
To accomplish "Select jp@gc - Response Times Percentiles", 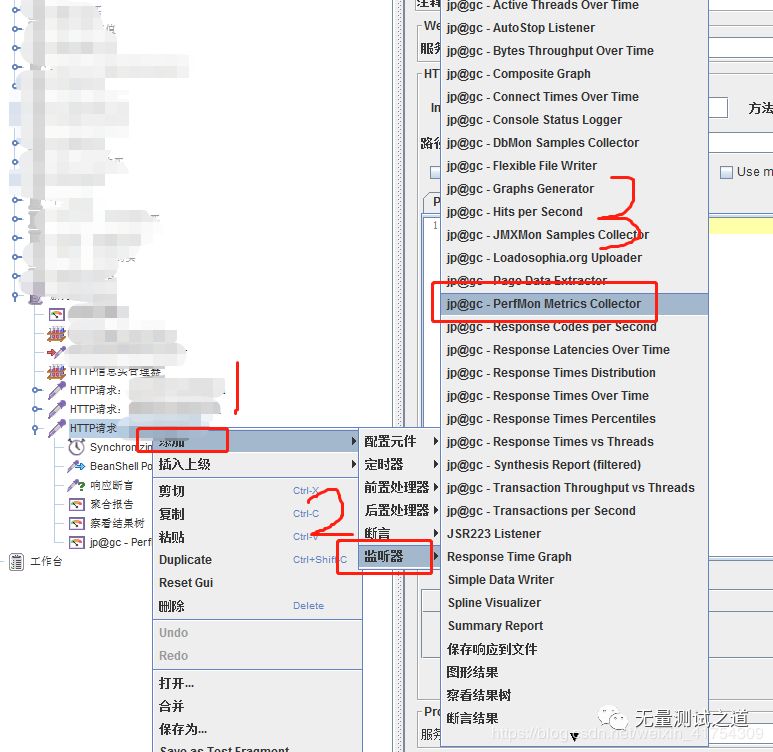I will (x=574, y=419).
